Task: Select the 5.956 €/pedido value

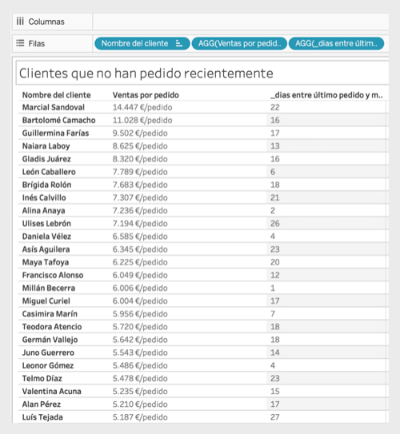Action: point(140,314)
